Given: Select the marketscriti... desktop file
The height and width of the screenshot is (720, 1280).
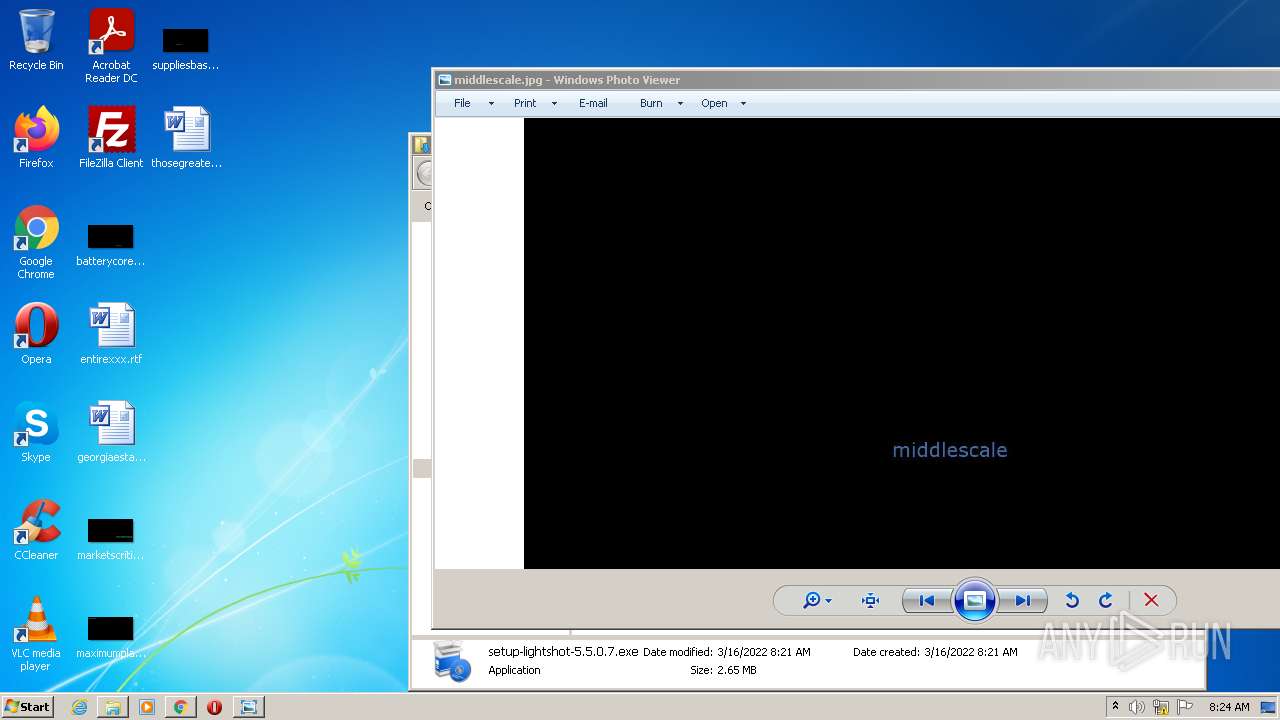Looking at the screenshot, I should tap(111, 538).
